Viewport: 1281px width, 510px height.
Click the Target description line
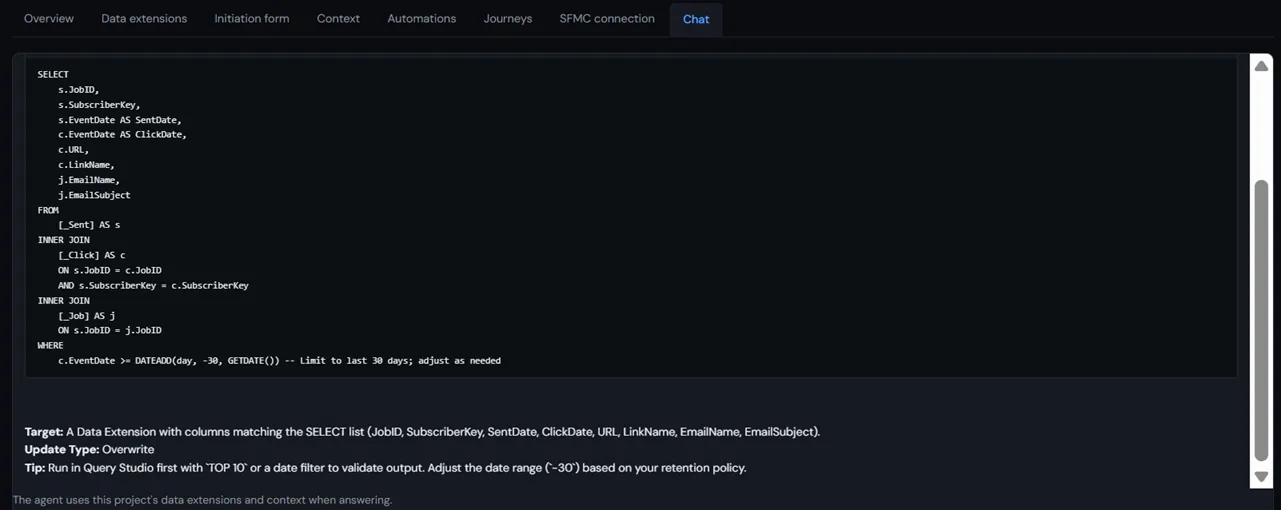point(422,432)
